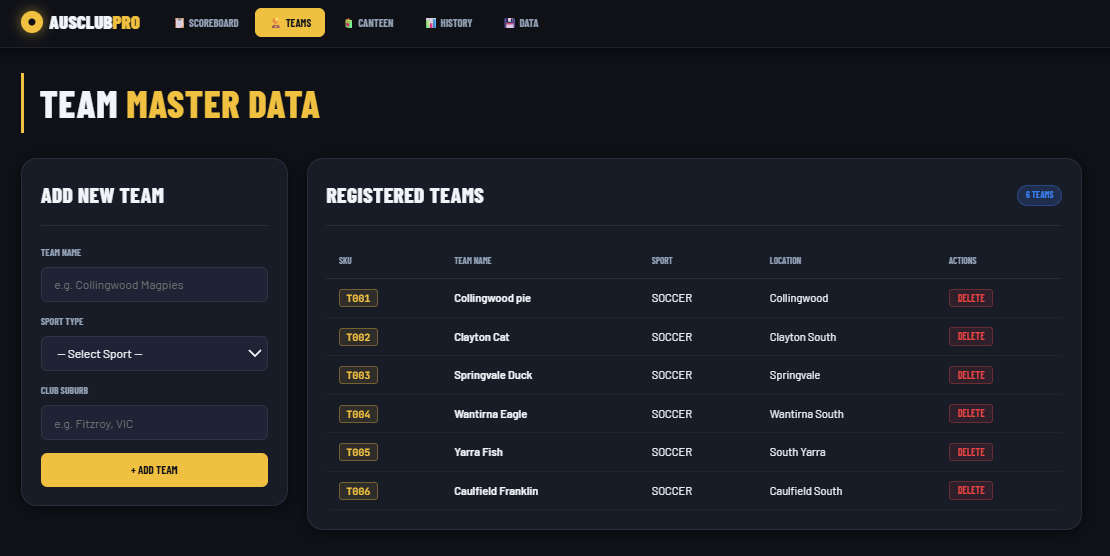
Task: Delete the Collingwood pie team
Action: click(x=971, y=298)
